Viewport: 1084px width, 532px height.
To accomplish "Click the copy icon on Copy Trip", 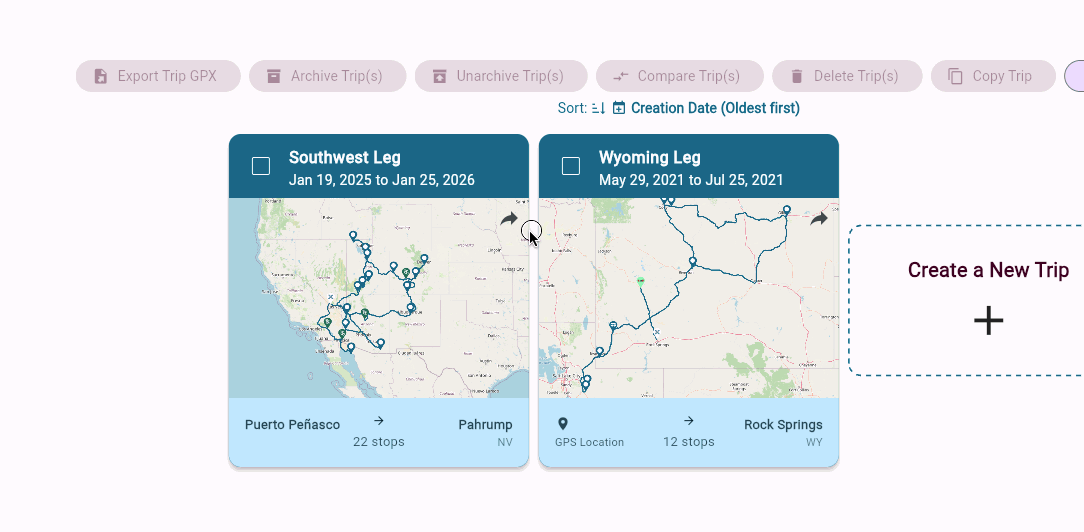I will point(955,76).
